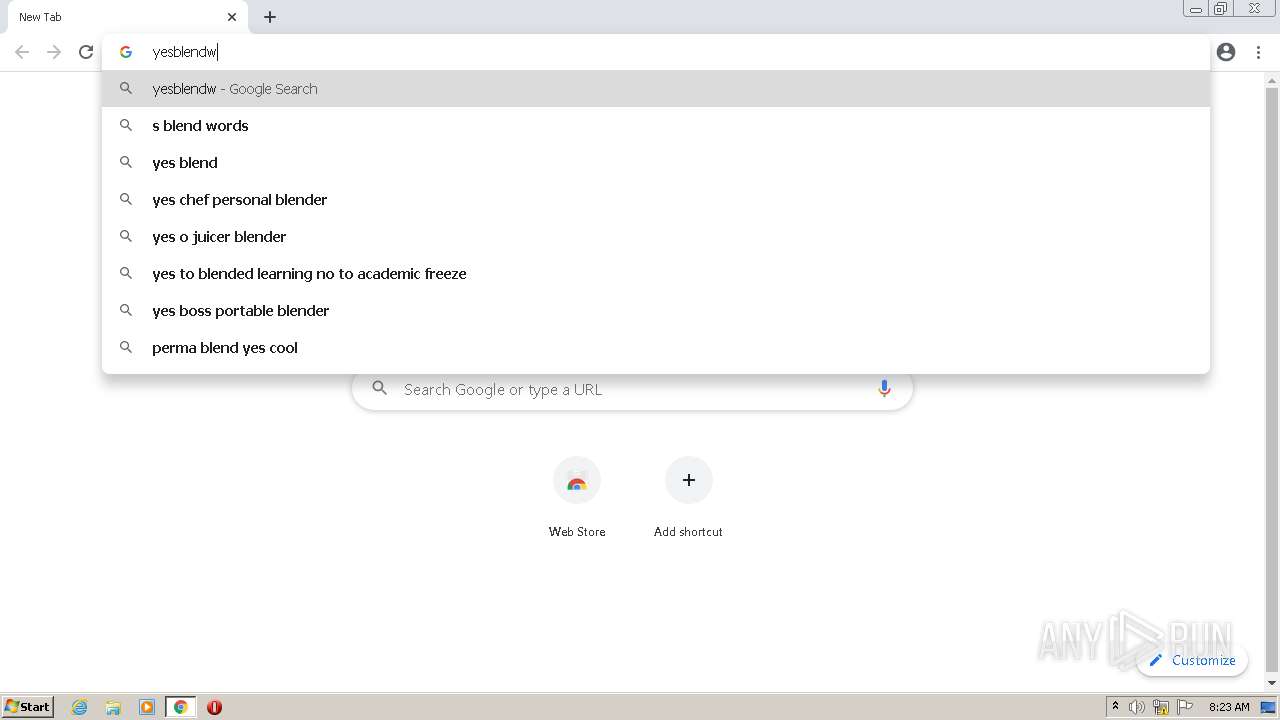The image size is (1280, 720).
Task: Click the show desktop tray monitor icon
Action: click(1268, 707)
